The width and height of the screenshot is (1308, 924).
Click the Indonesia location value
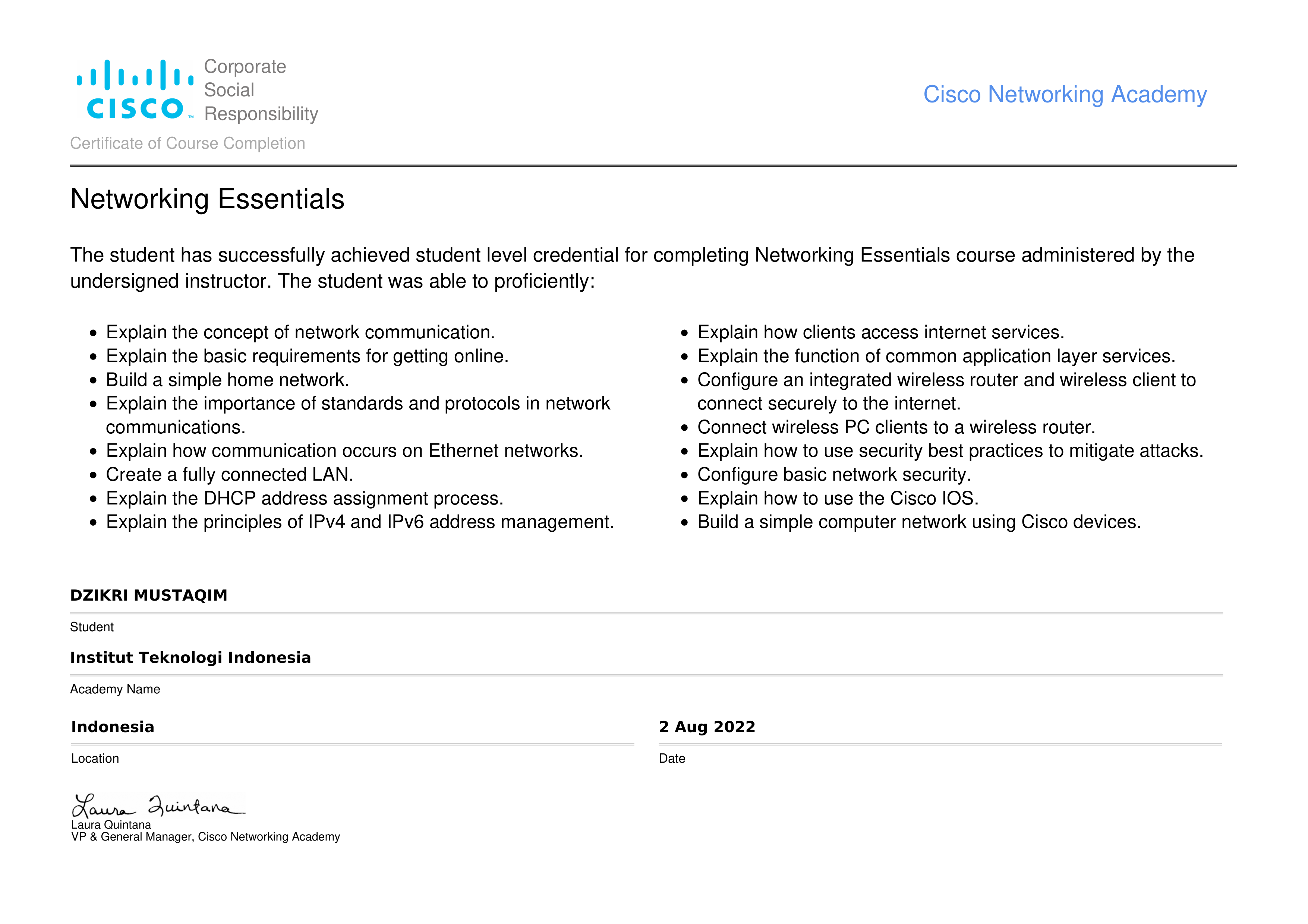(x=113, y=727)
